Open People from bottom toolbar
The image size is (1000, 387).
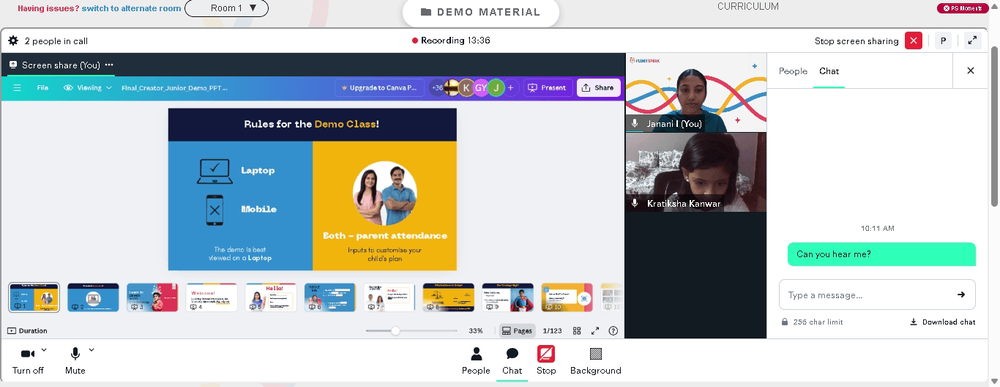tap(476, 361)
